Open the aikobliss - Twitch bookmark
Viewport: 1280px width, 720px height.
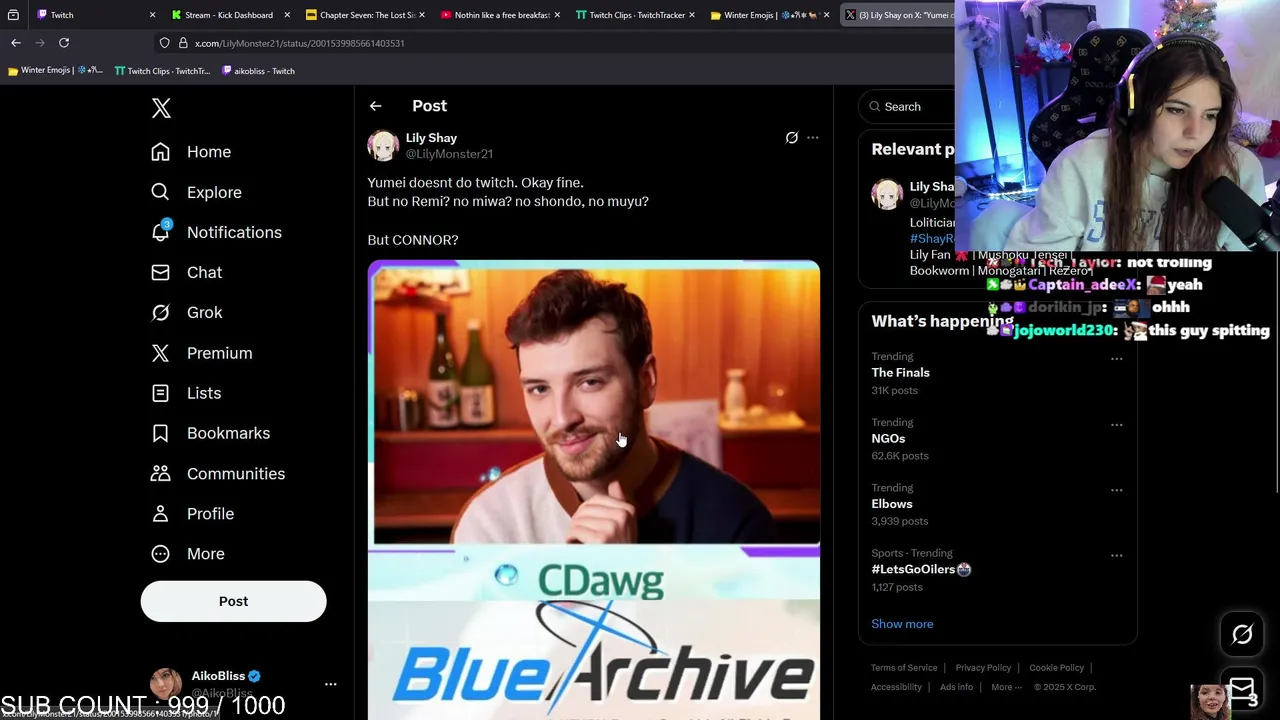pyautogui.click(x=258, y=71)
